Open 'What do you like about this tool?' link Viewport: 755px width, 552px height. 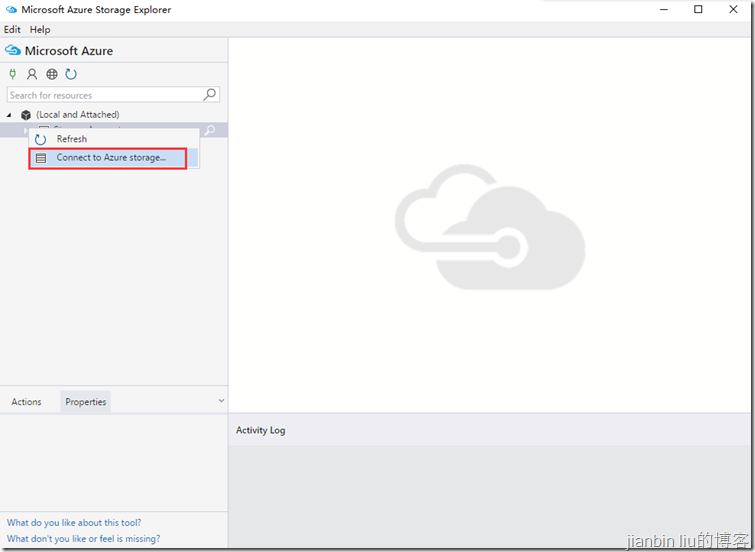[74, 523]
